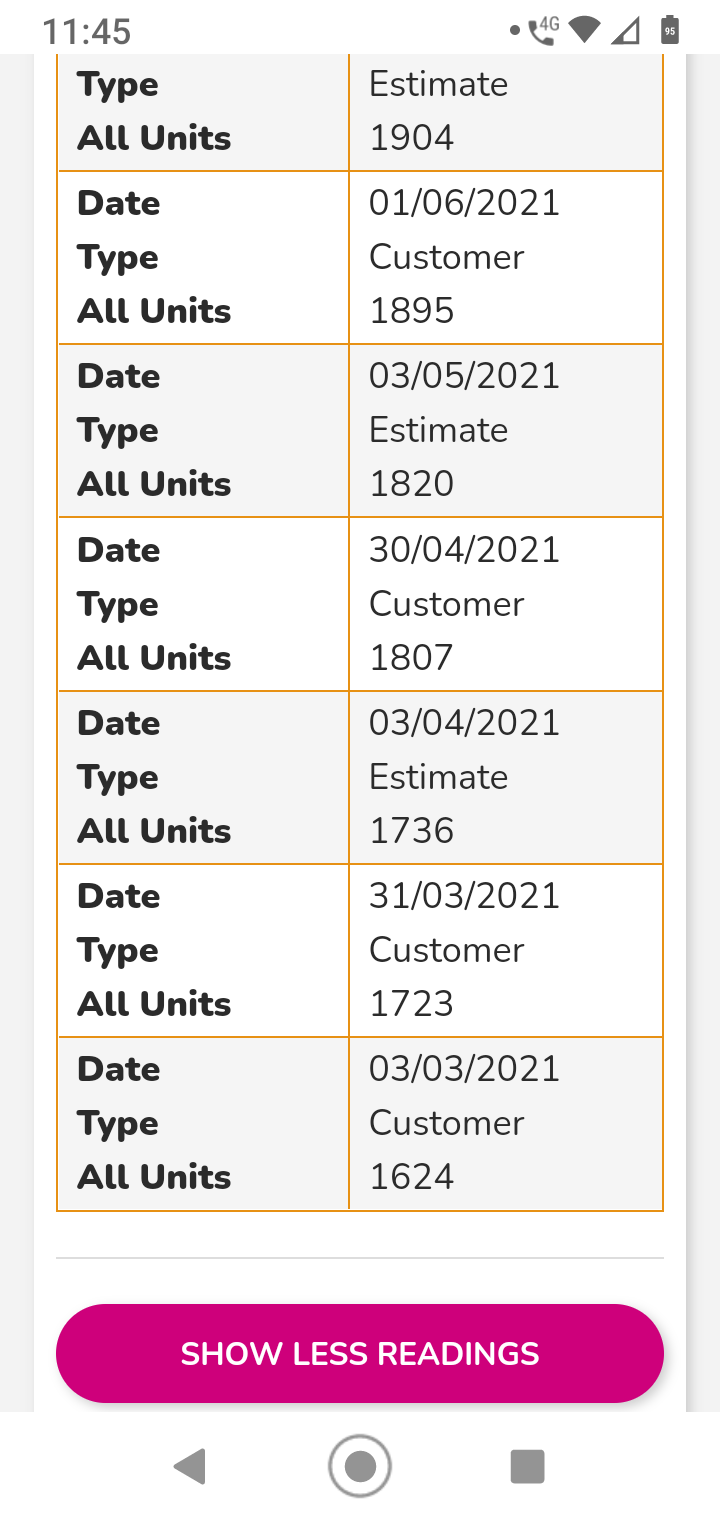Screen dimensions: 720x1520
Task: Select the 03/04/2021 estimate date
Action: 464,723
